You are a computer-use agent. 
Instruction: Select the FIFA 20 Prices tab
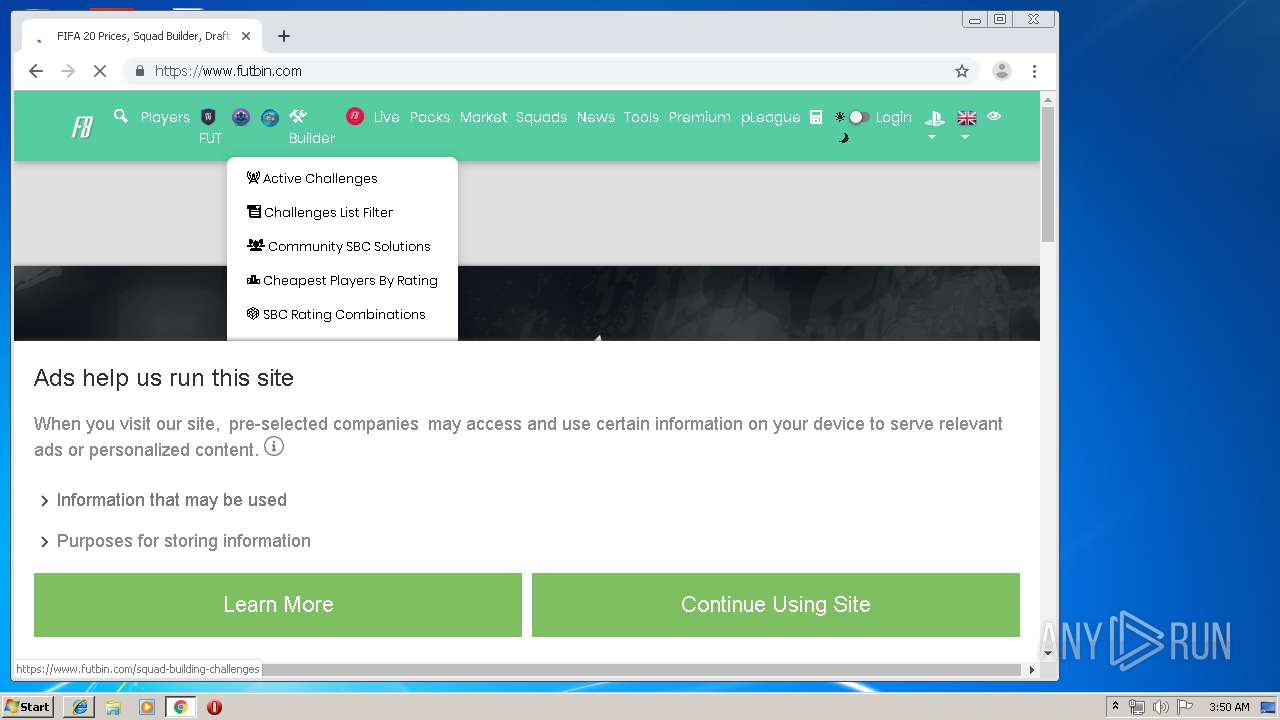(x=142, y=36)
